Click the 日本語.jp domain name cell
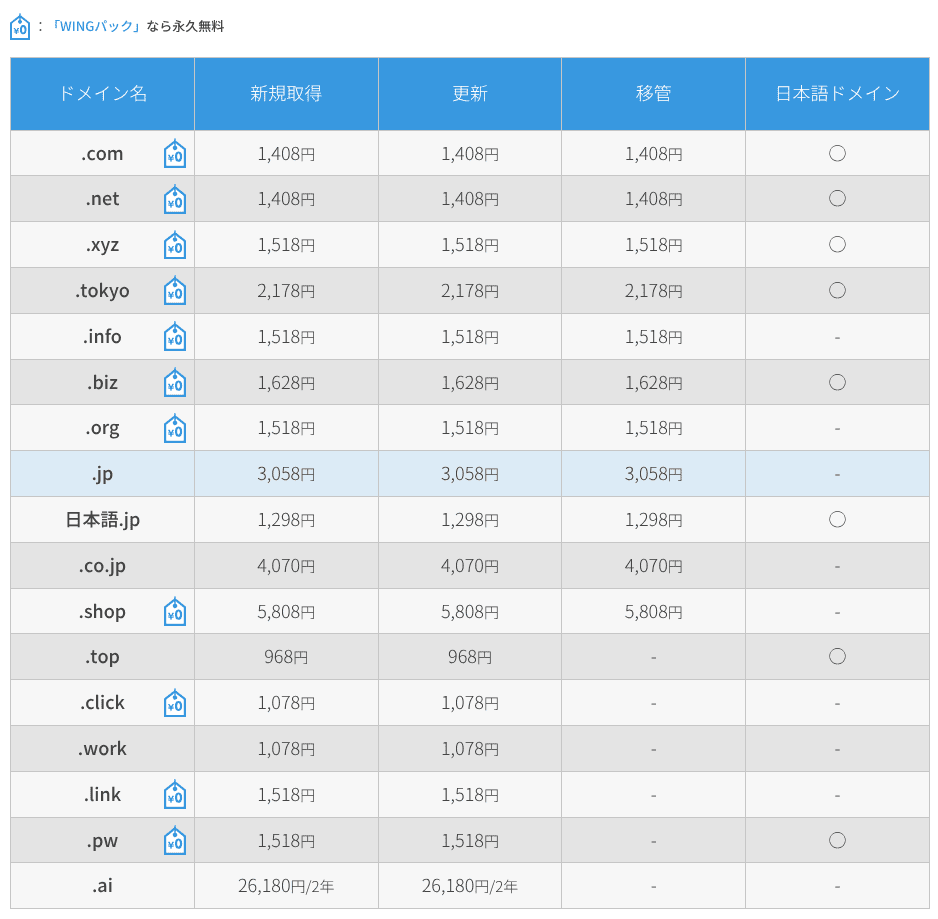This screenshot has width=938, height=919. [102, 520]
